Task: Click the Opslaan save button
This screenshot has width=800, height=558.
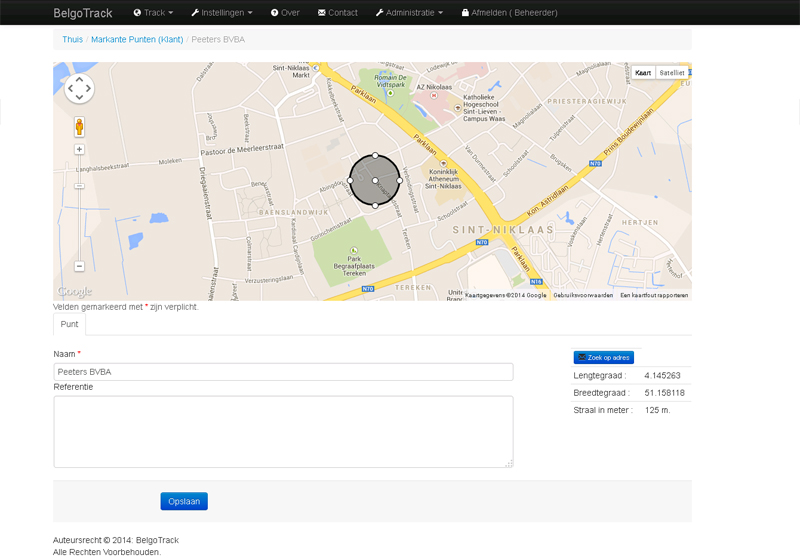Action: 184,501
